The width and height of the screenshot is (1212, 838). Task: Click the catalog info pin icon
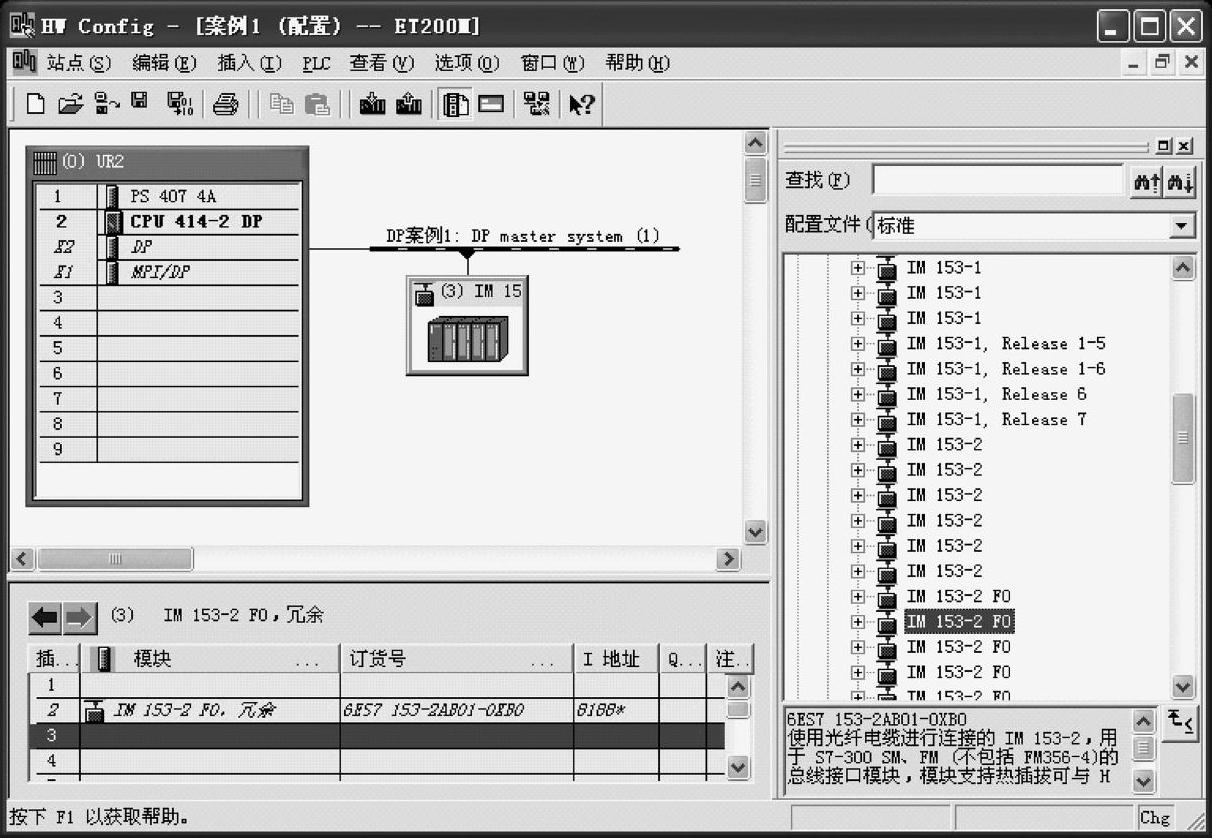coord(1180,721)
